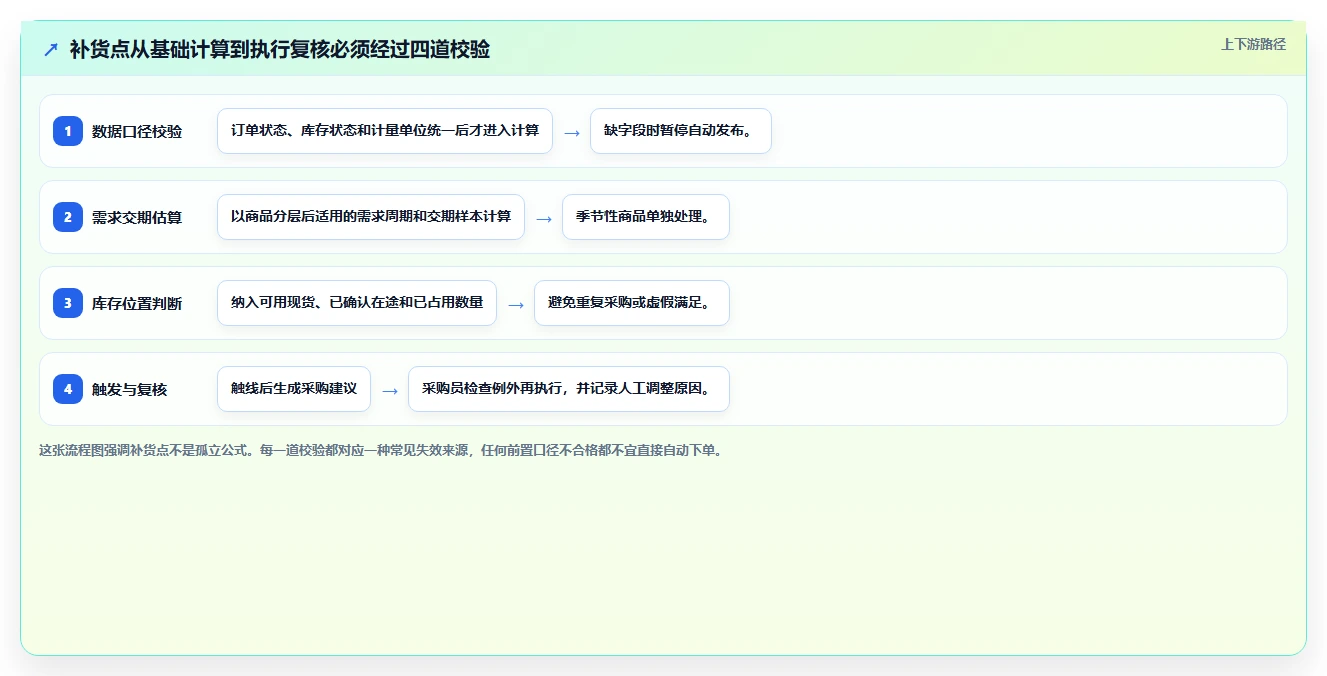Select the 库存位置判断 step label
Viewport: 1327px width, 676px height.
[137, 303]
